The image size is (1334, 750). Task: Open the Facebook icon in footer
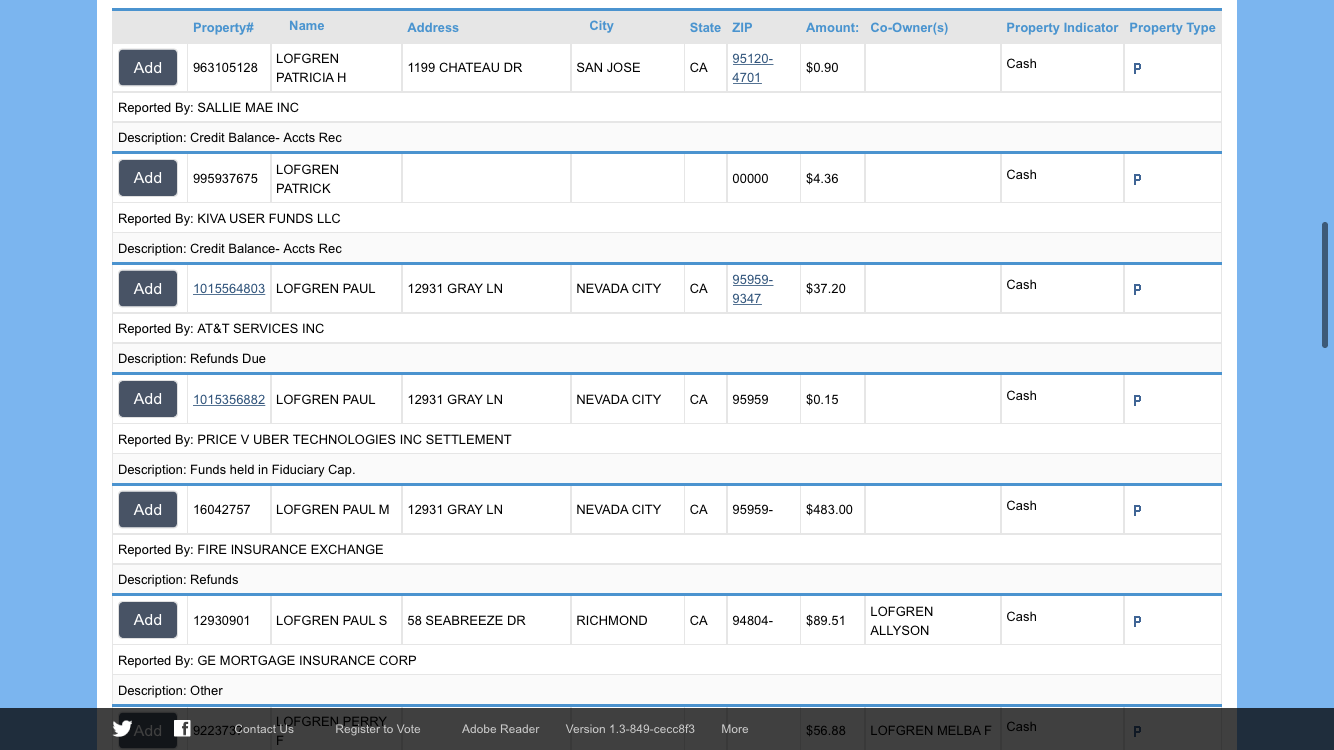pos(182,728)
